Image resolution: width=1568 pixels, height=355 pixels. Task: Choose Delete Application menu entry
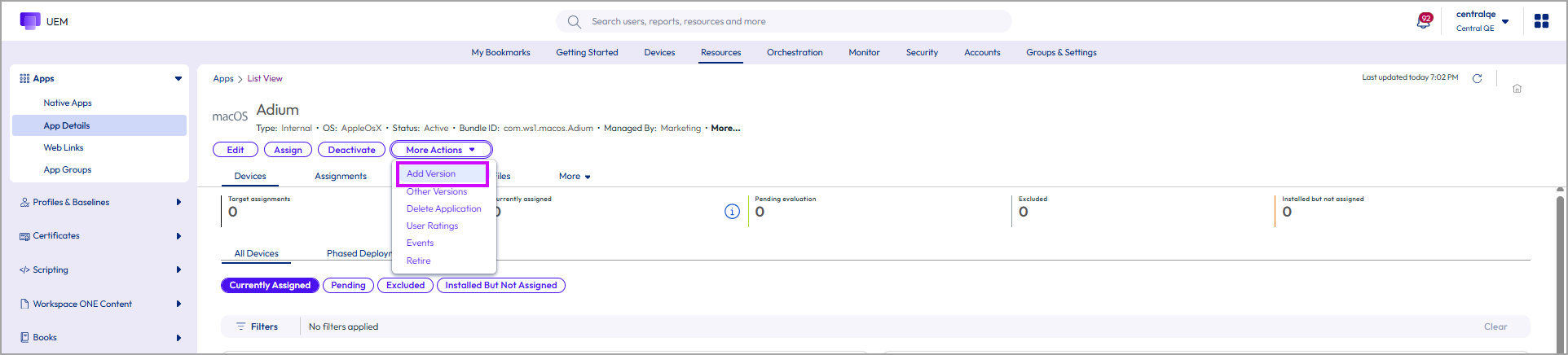[444, 208]
